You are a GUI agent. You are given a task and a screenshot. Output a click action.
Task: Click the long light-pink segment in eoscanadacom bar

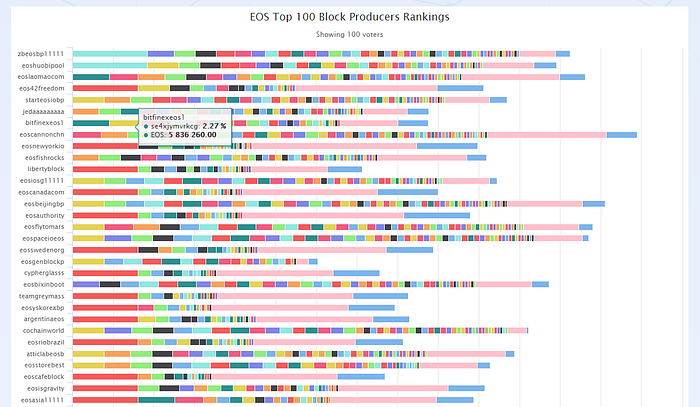tap(310, 192)
